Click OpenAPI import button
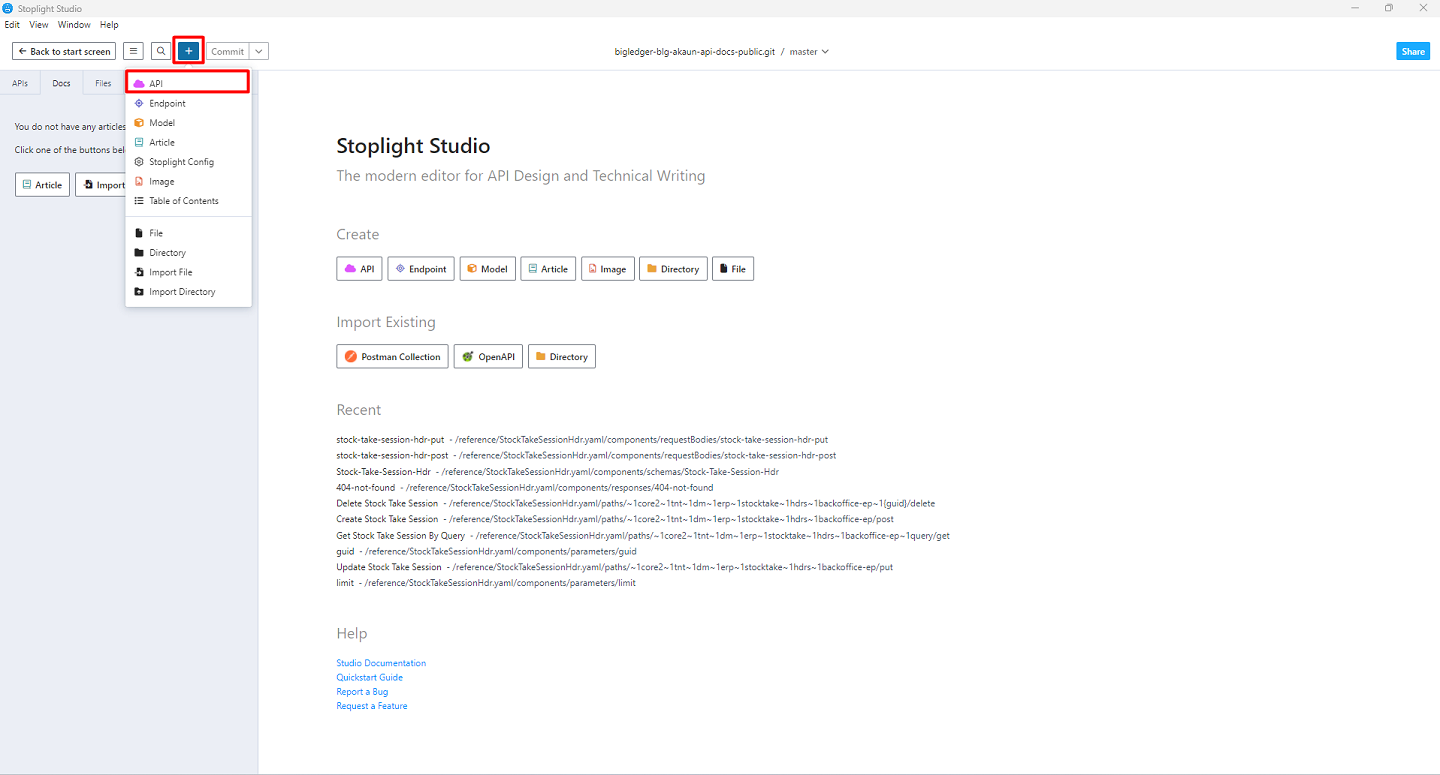 [488, 356]
